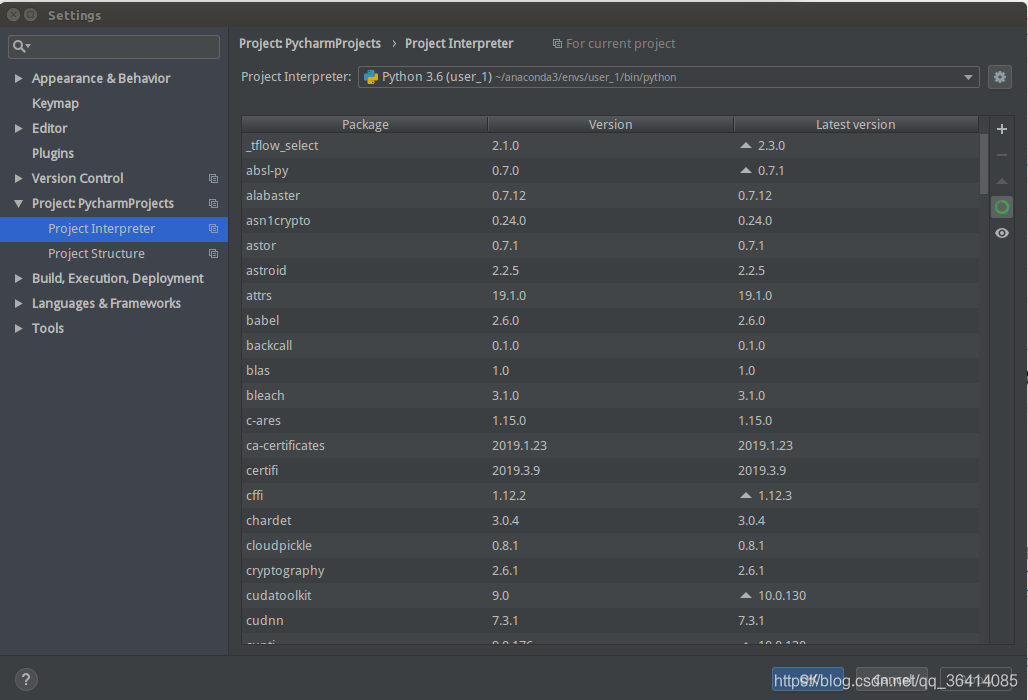This screenshot has height=700, width=1028.
Task: Select the chardet package row
Action: (x=610, y=520)
